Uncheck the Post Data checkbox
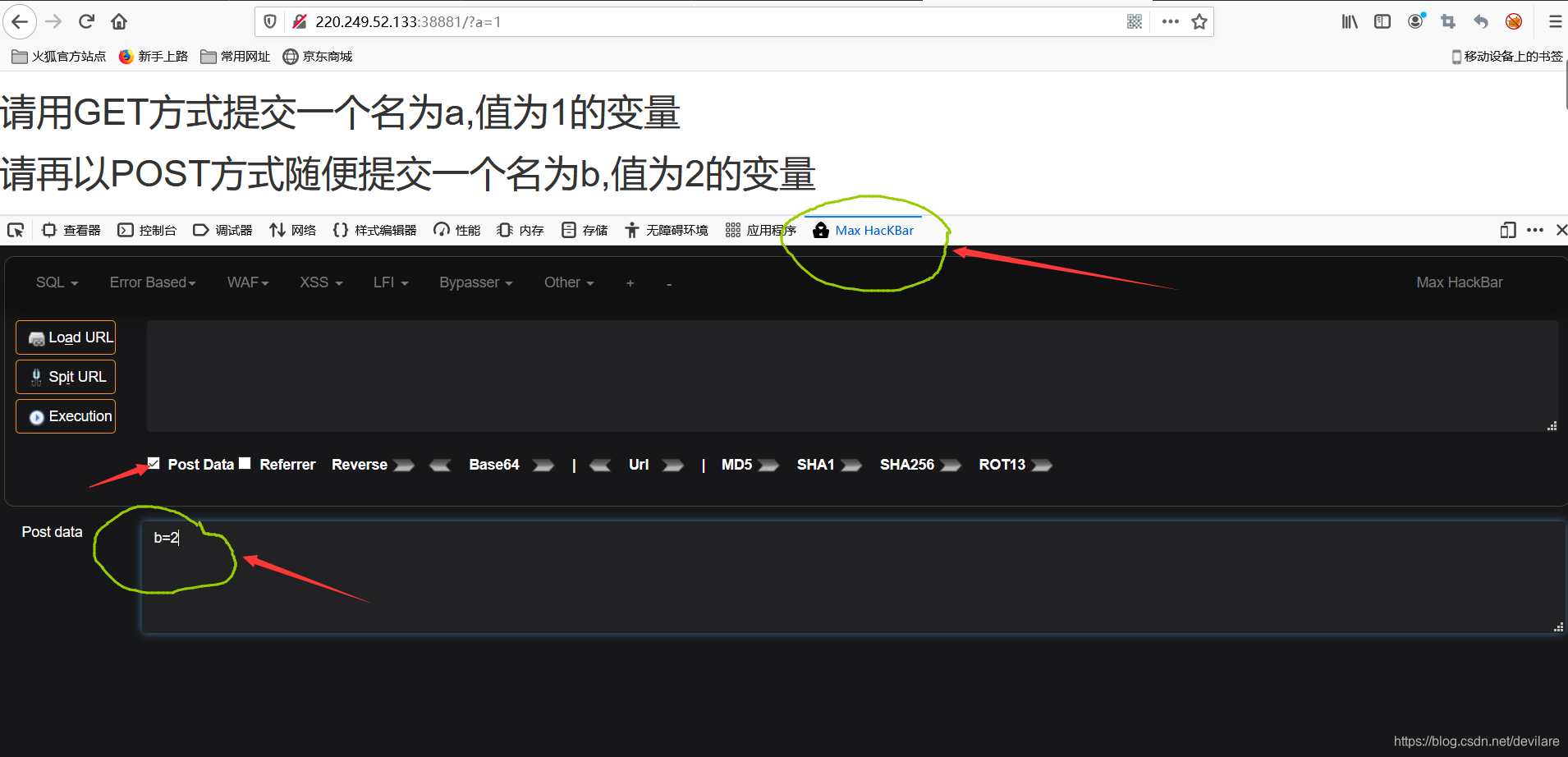 pos(154,463)
